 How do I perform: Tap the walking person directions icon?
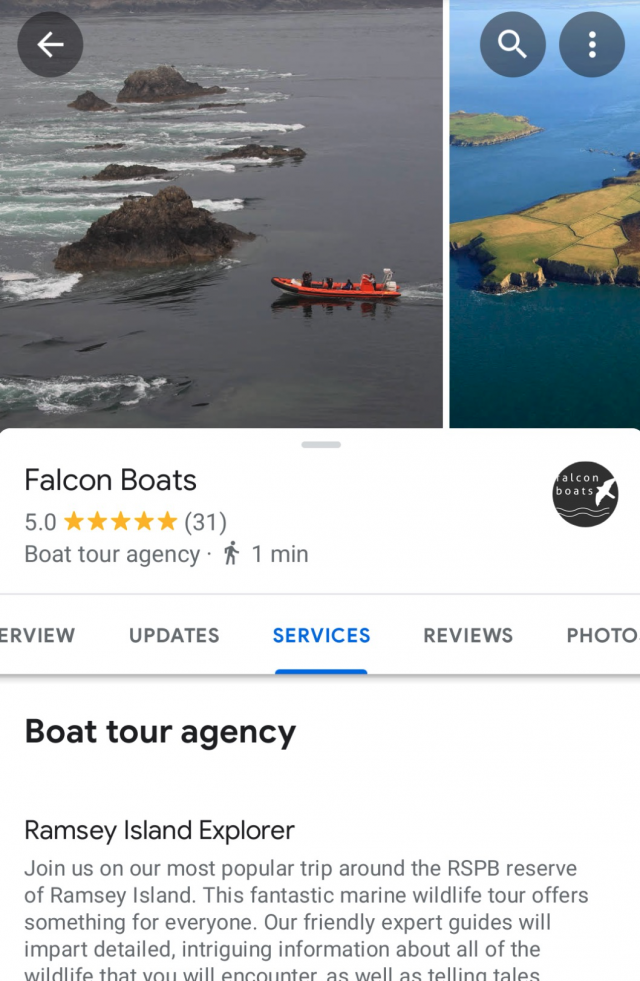point(232,554)
